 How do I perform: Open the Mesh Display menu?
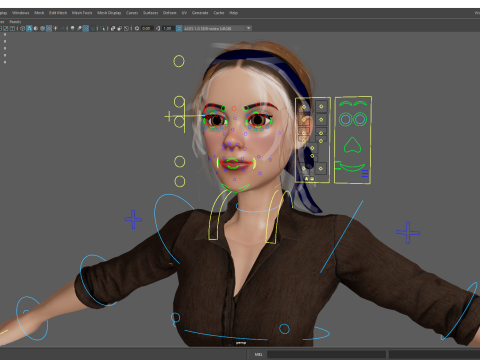click(109, 13)
